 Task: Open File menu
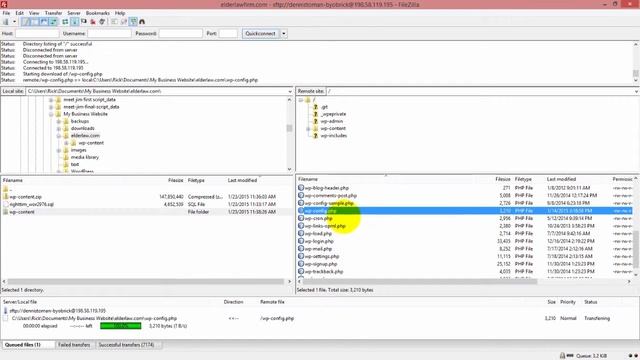click(x=6, y=13)
